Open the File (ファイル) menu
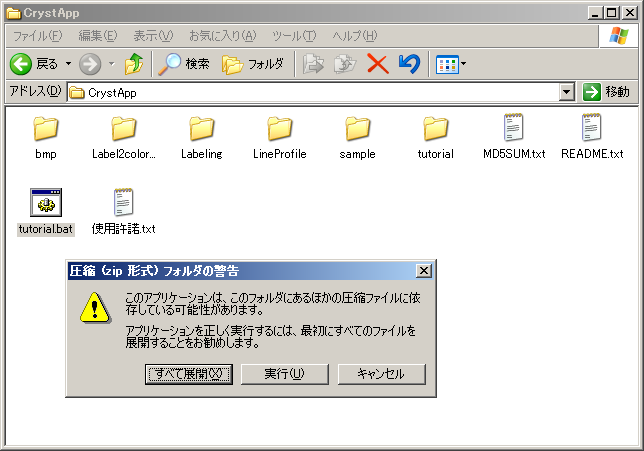This screenshot has height=451, width=644. coord(37,36)
